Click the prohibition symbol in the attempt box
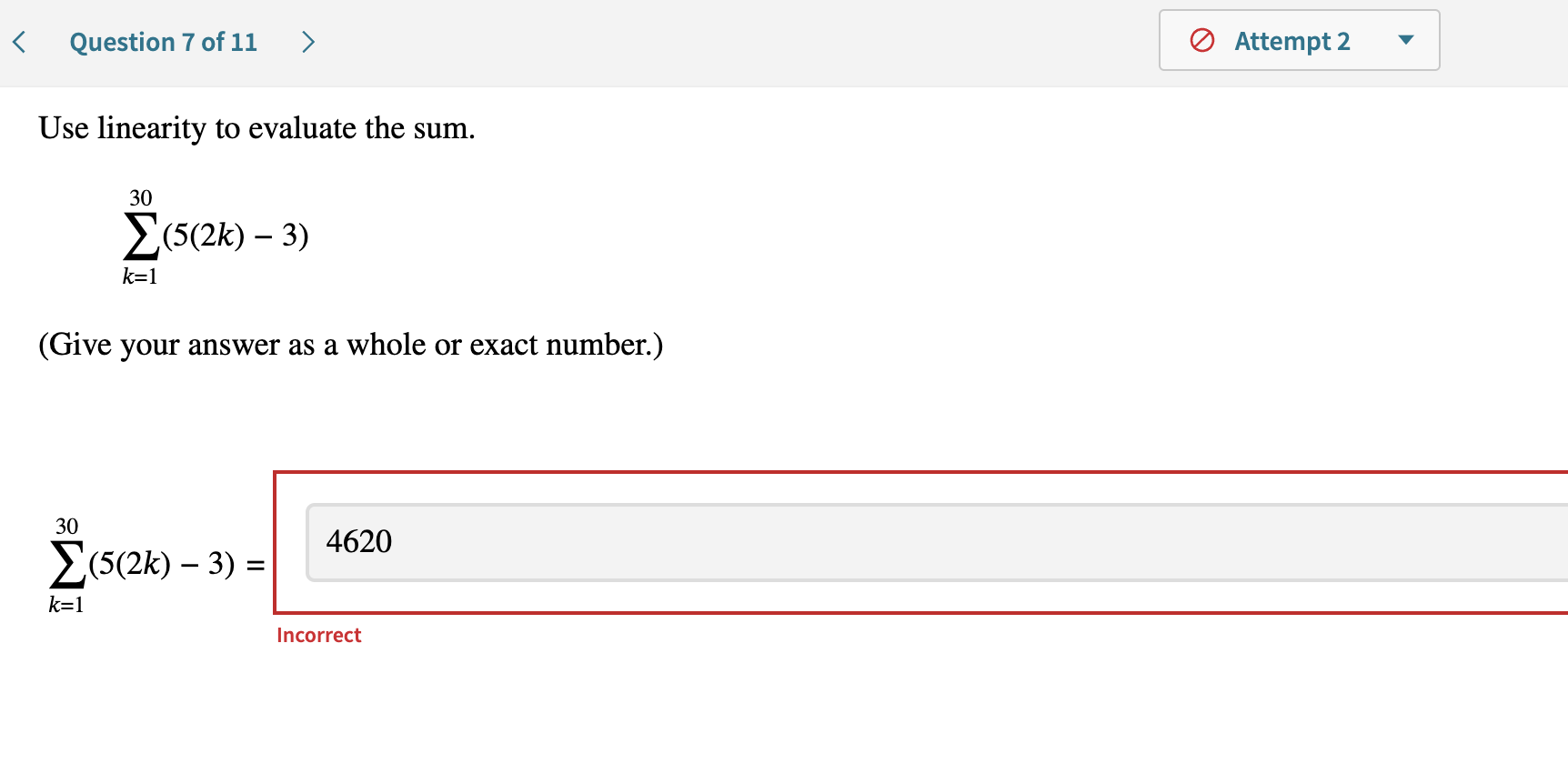Viewport: 1568px width, 764px height. pyautogui.click(x=1202, y=40)
